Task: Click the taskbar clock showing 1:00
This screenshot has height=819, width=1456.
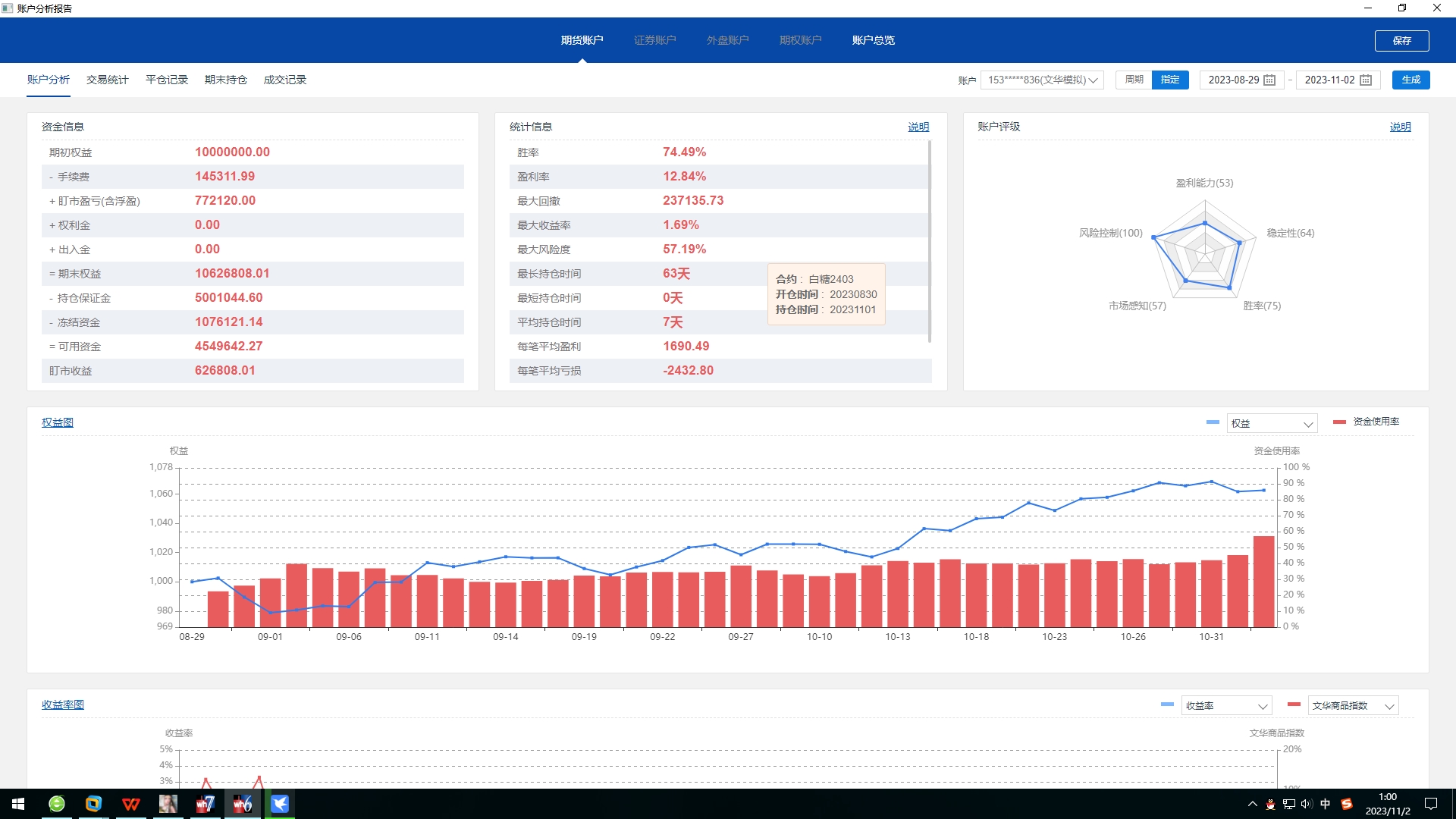Action: (1388, 804)
